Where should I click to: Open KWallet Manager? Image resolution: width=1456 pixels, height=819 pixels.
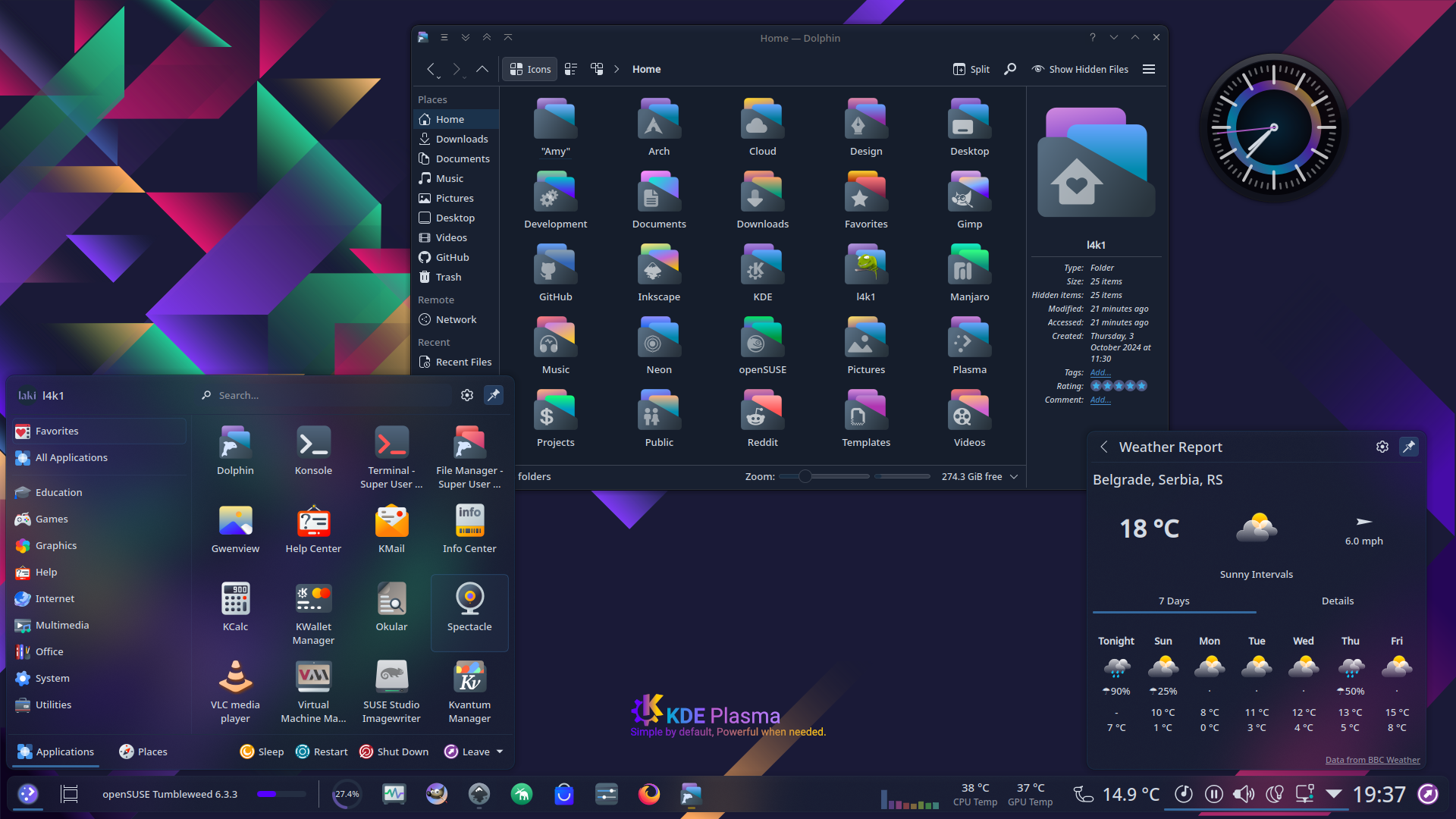[313, 613]
